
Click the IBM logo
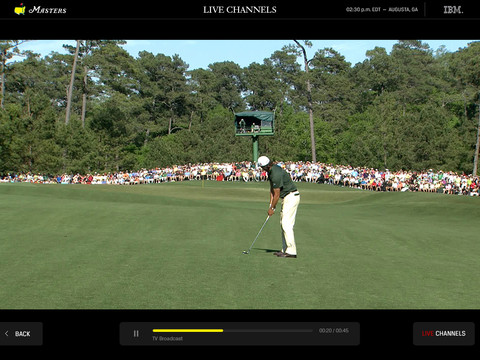pyautogui.click(x=453, y=10)
